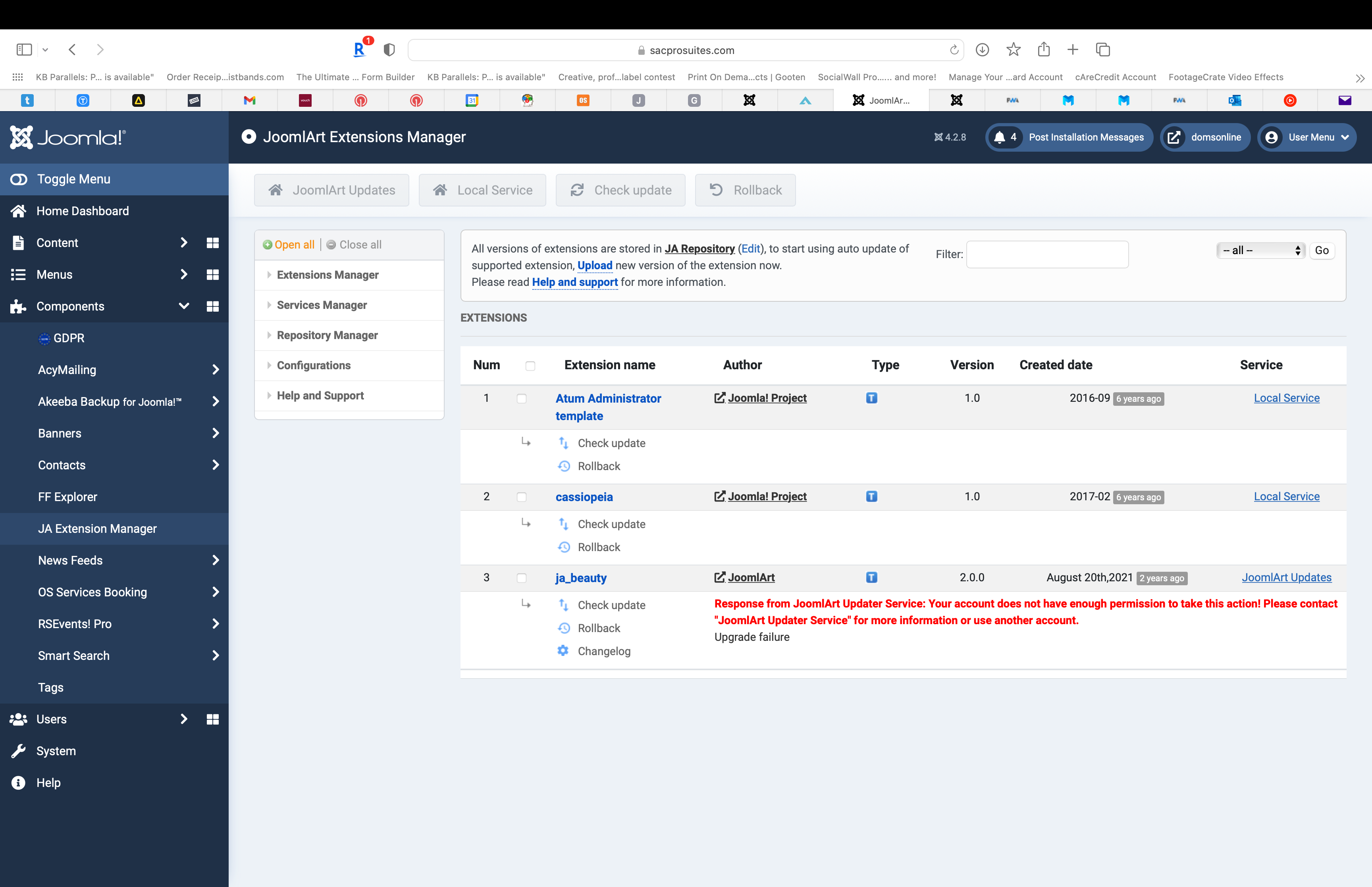1372x887 pixels.
Task: Click the Safari share icon
Action: click(1044, 50)
